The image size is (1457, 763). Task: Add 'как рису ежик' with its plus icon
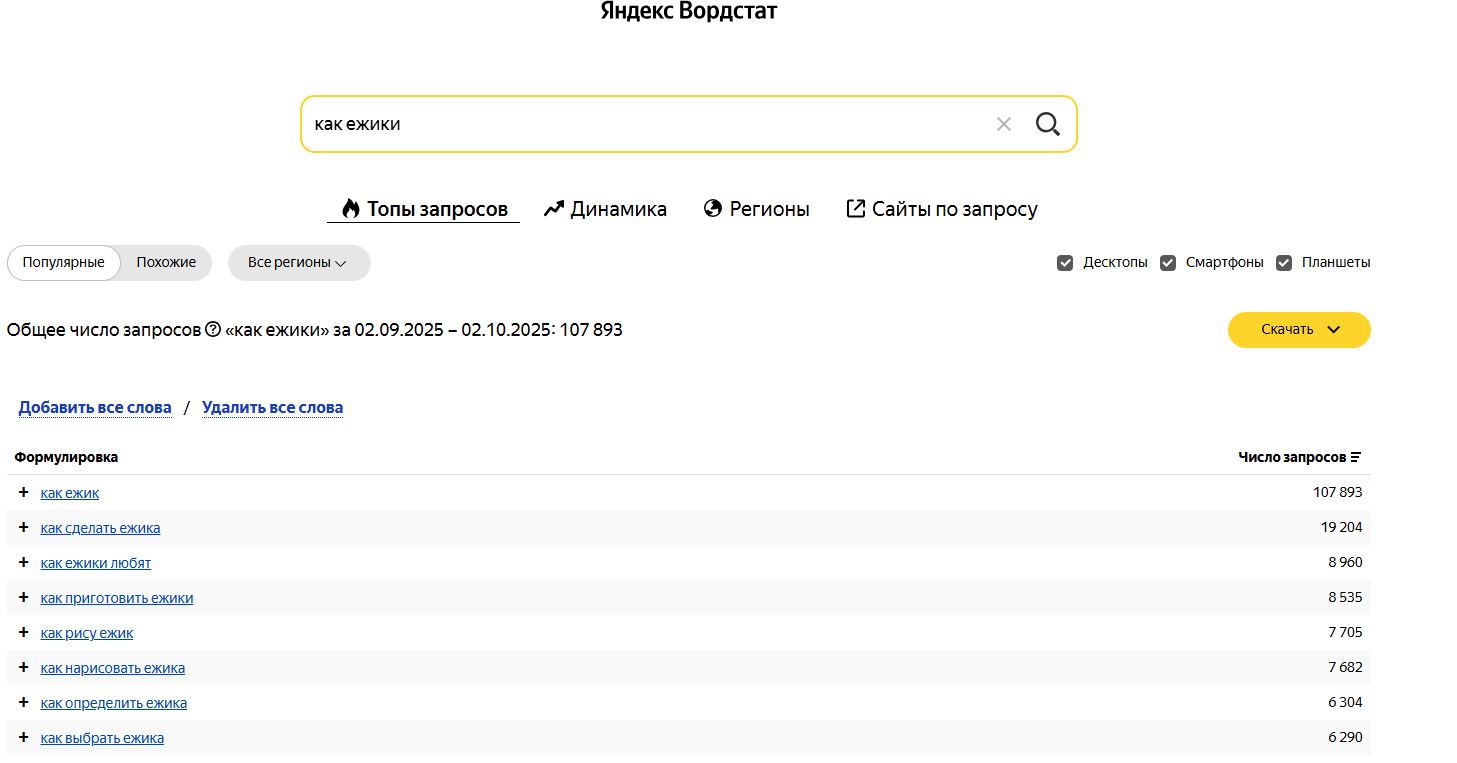[23, 632]
